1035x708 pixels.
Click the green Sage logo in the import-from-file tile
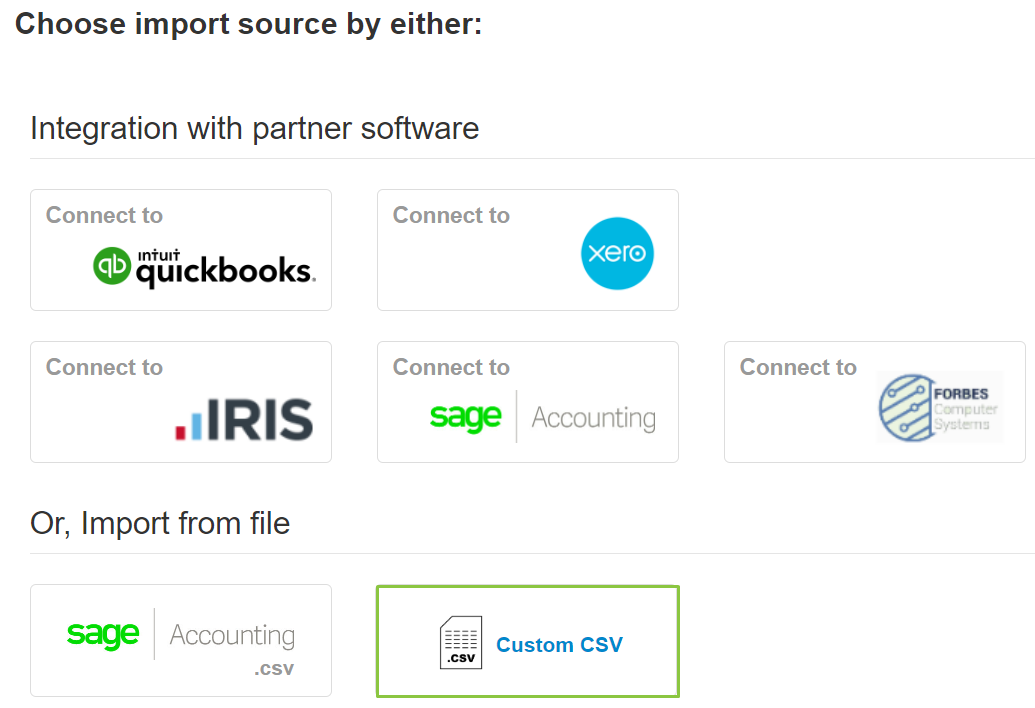pos(101,633)
